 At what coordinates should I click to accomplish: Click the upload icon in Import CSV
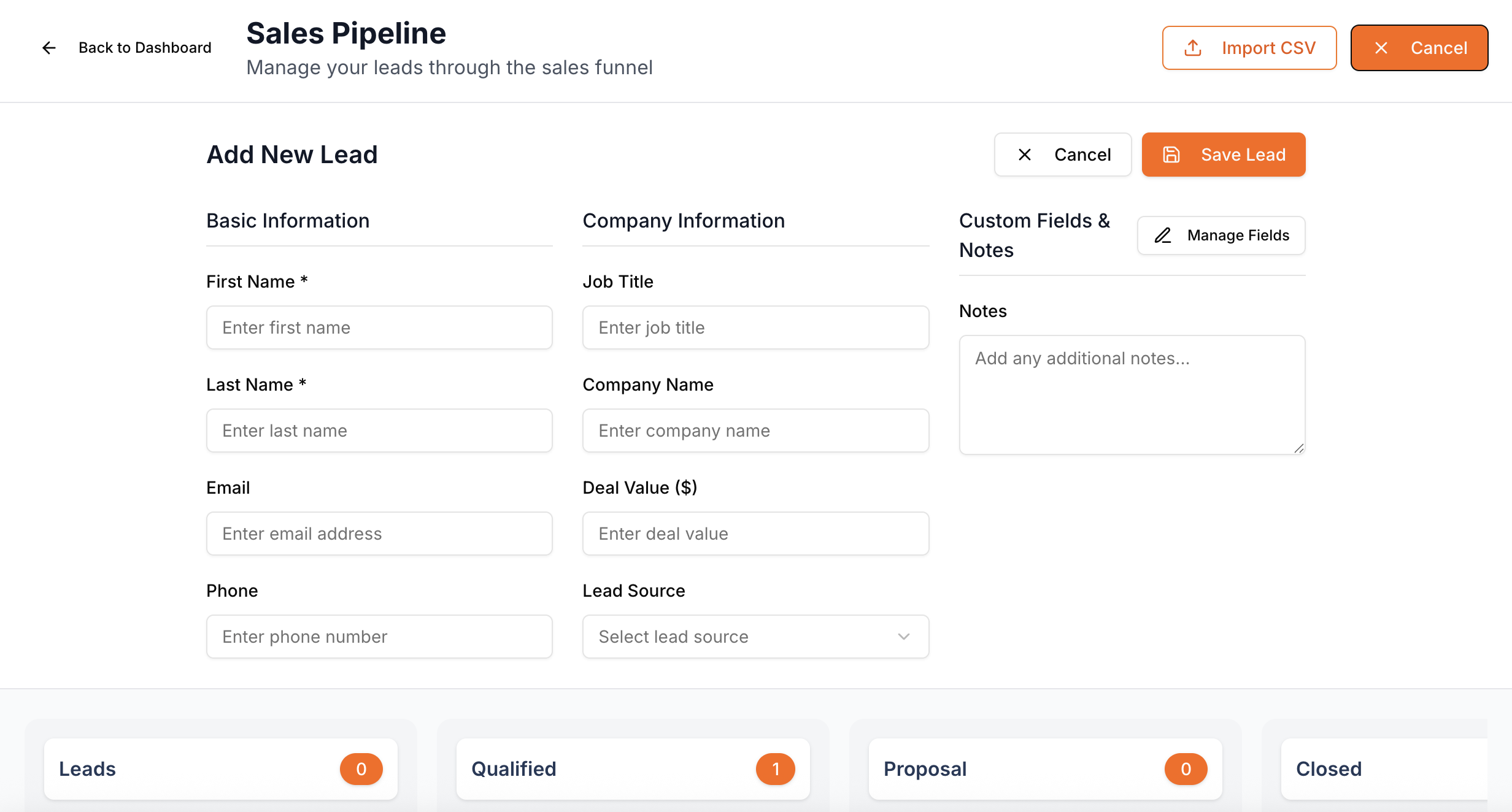(x=1193, y=48)
